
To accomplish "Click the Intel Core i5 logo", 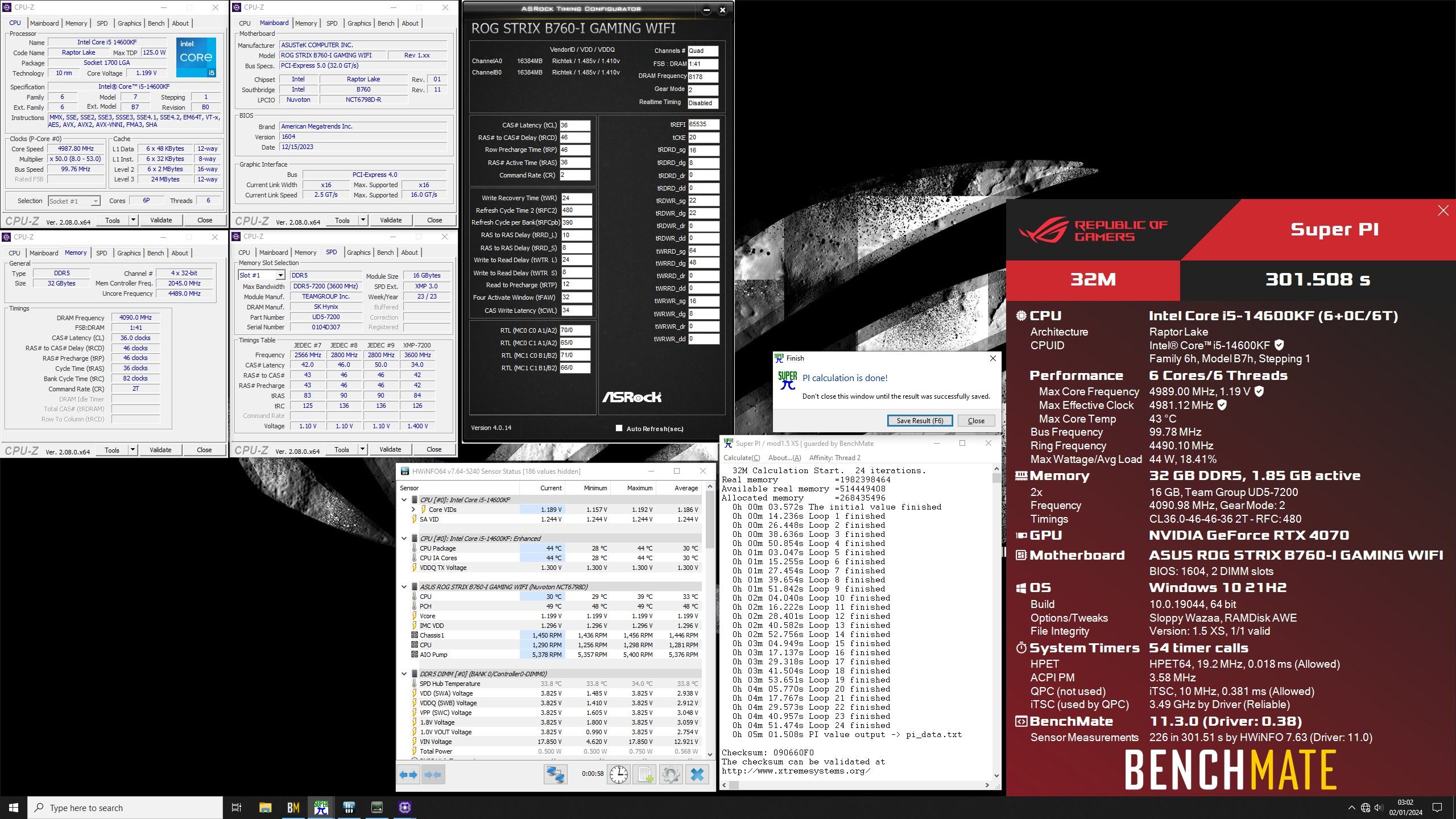I will (x=196, y=57).
